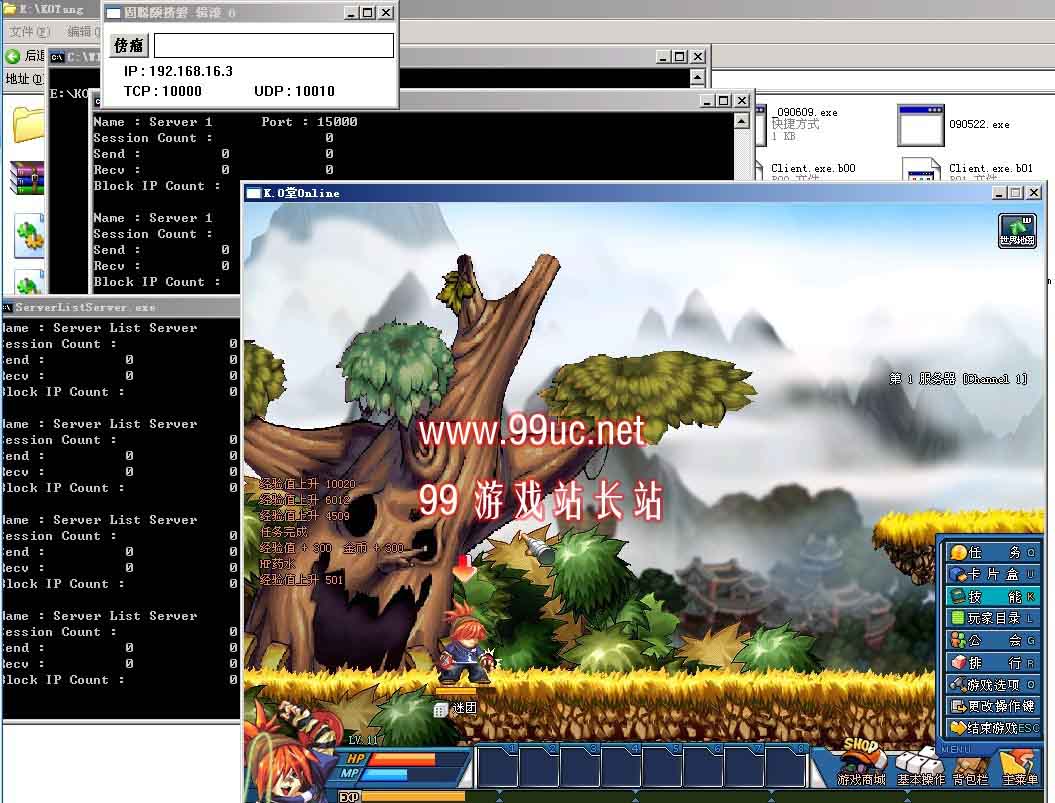
Task: Select quick slot number 1
Action: coord(497,766)
